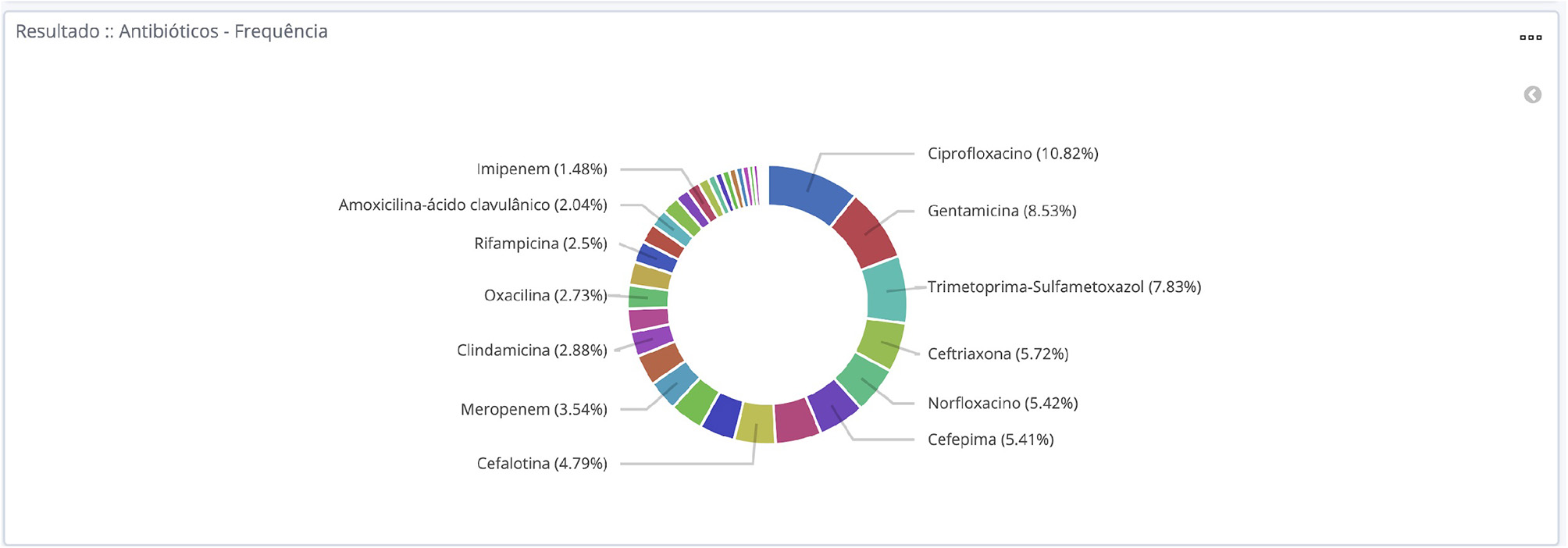The image size is (1568, 548).
Task: Select the Rifampicina (2.5%) label
Action: pyautogui.click(x=540, y=244)
